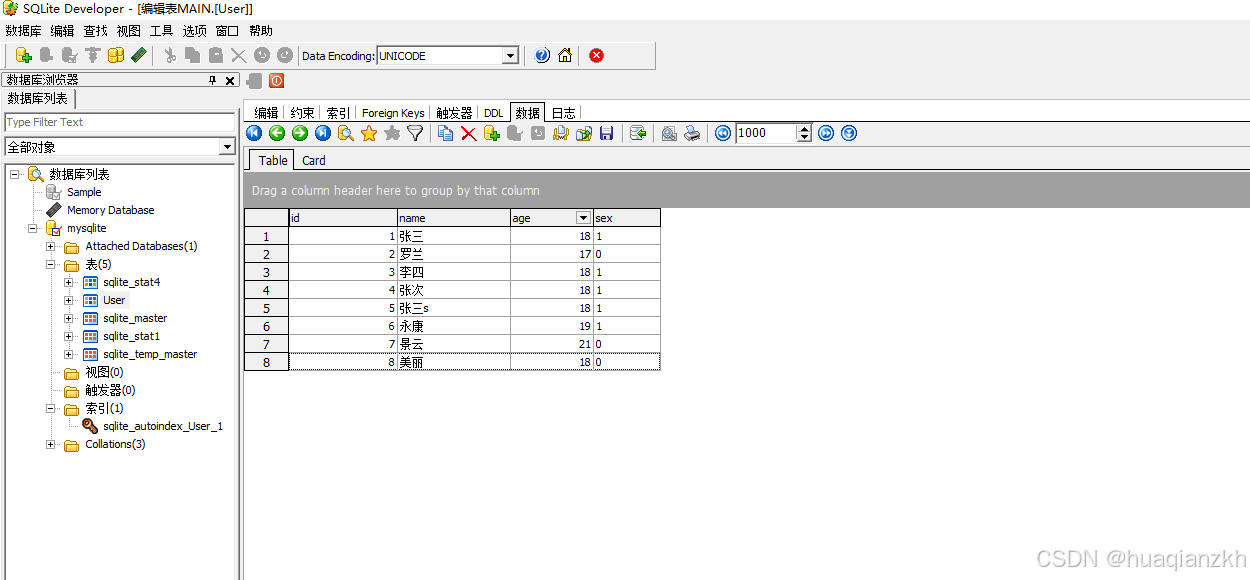The image size is (1250, 580).
Task: Click the sex column header
Action: coord(627,218)
